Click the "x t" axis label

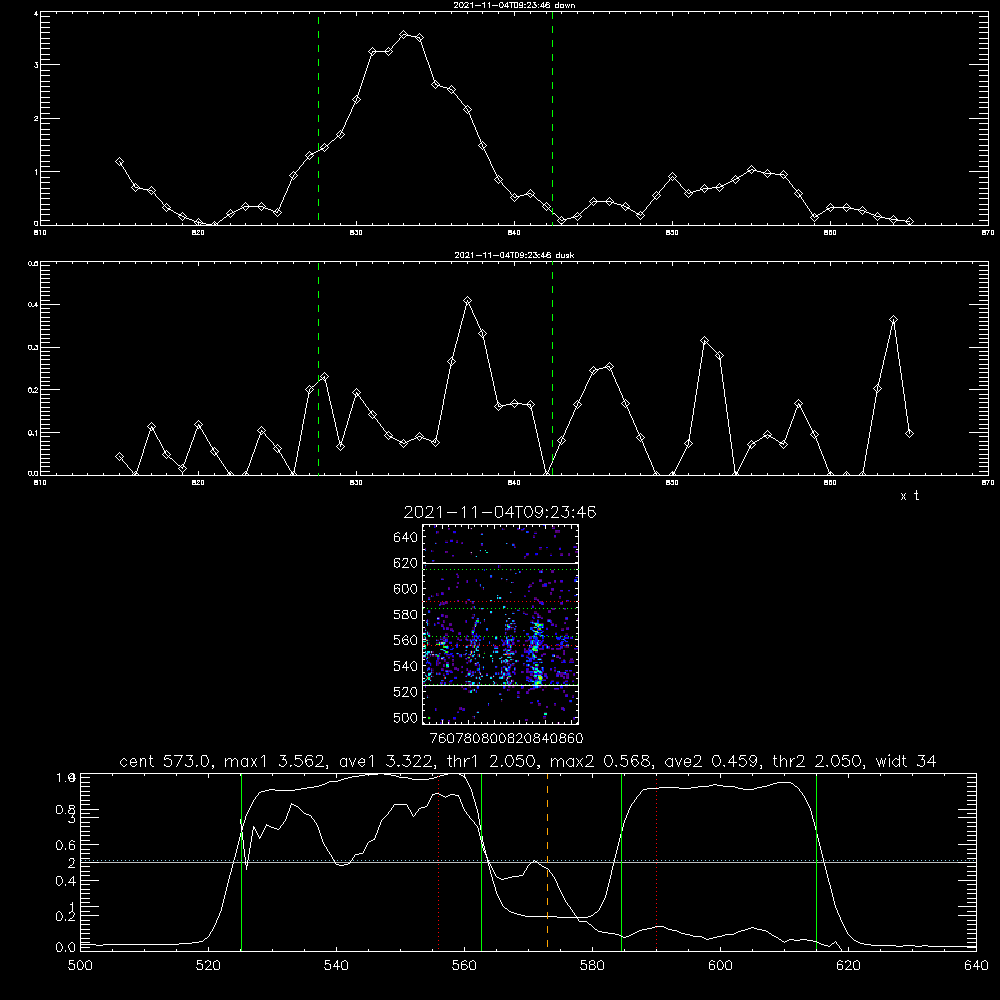coord(909,496)
